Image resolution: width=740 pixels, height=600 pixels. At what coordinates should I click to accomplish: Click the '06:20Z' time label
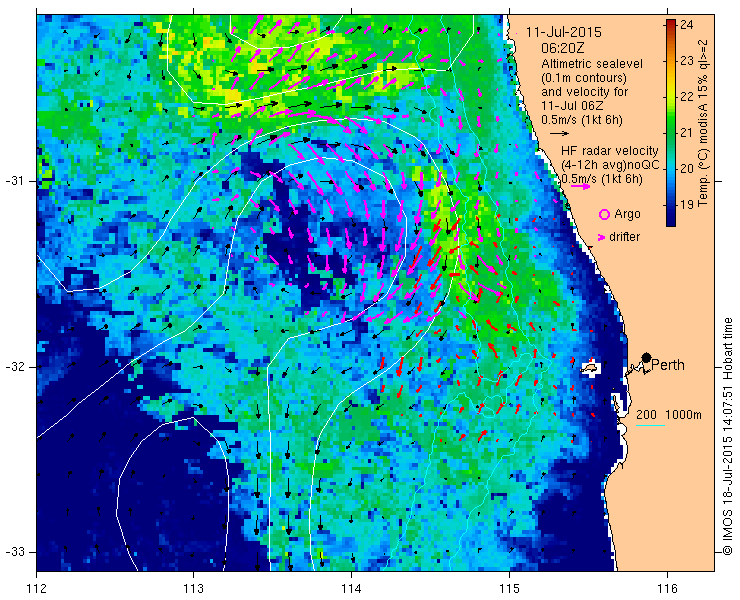pyautogui.click(x=561, y=48)
